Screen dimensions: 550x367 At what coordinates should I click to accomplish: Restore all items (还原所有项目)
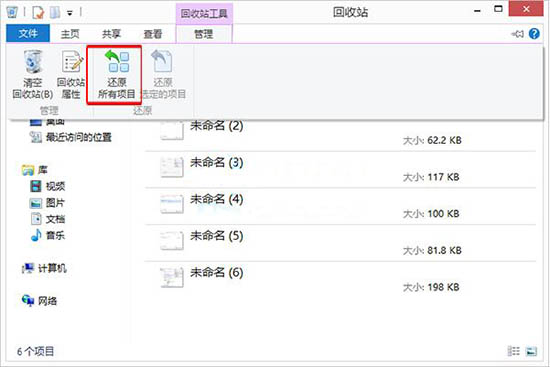(116, 75)
